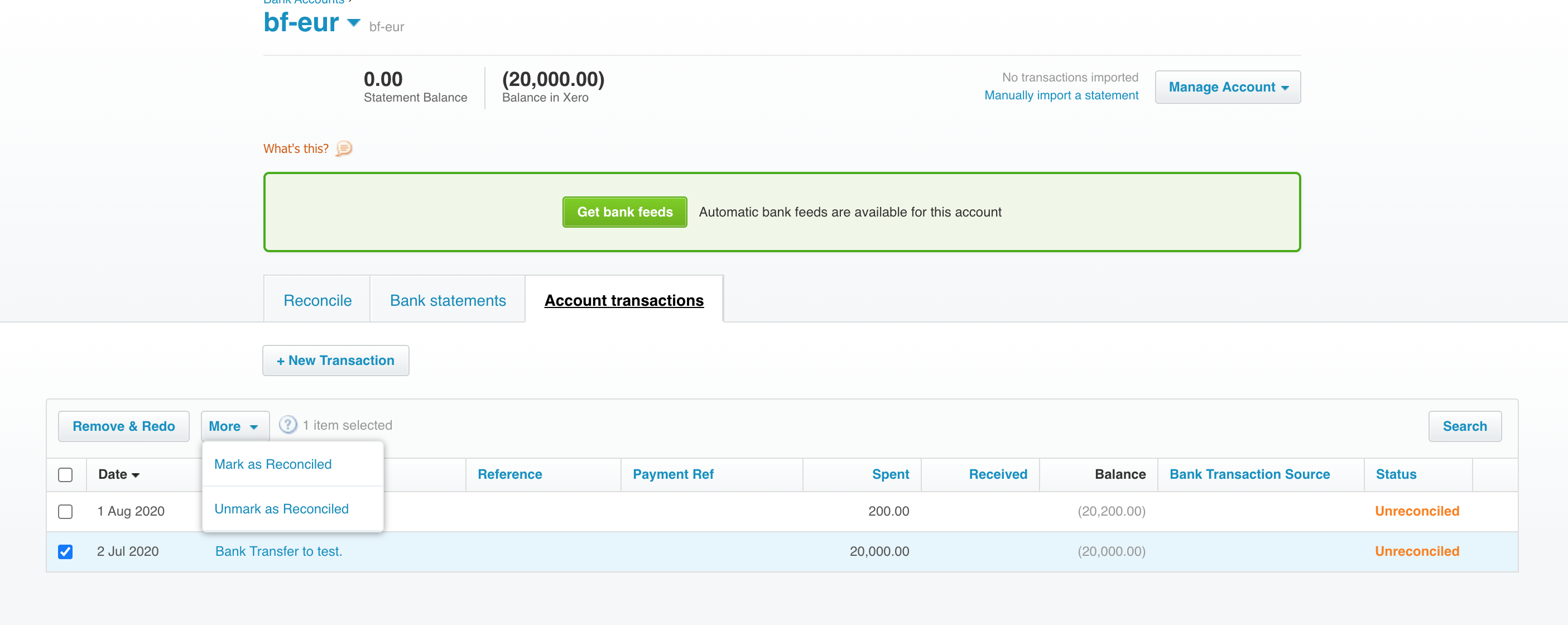The width and height of the screenshot is (1568, 625).
Task: Sort by the Reference column header
Action: pos(509,474)
